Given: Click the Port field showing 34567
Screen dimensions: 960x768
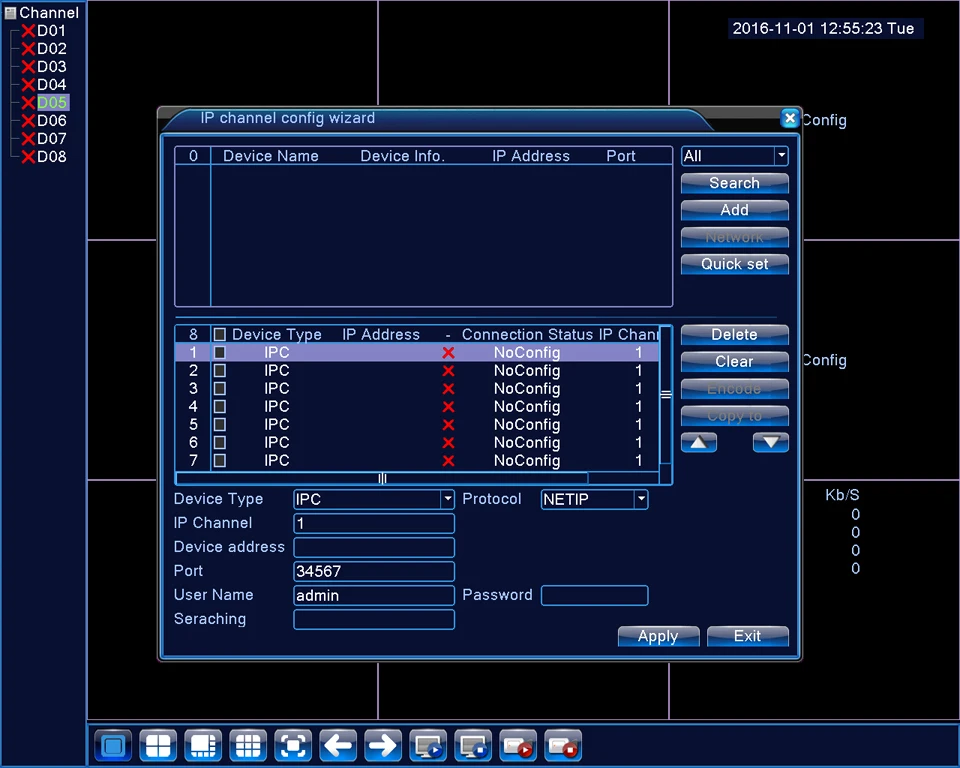Looking at the screenshot, I should (374, 571).
